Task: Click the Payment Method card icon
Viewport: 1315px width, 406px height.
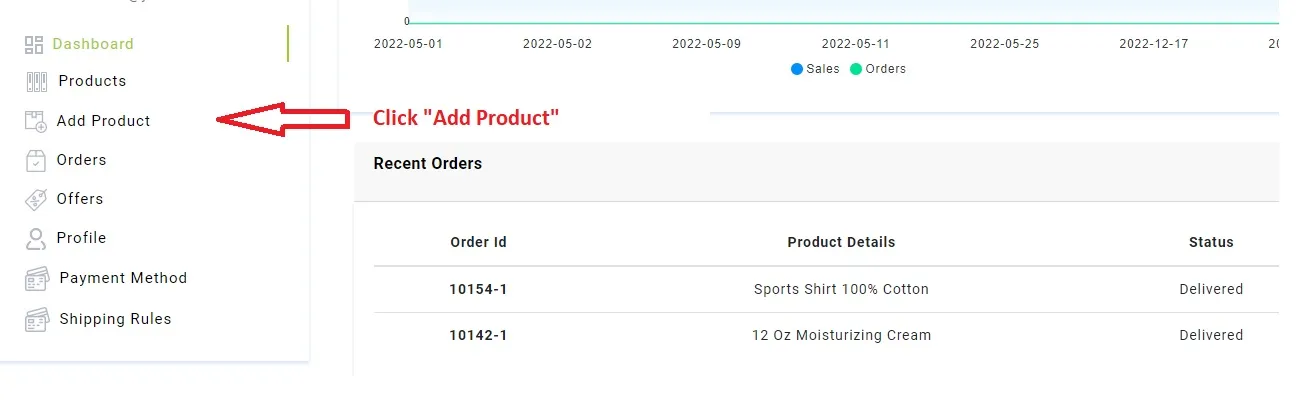Action: tap(37, 278)
